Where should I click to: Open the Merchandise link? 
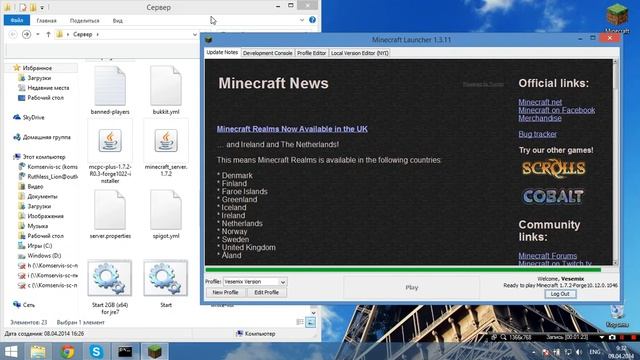pyautogui.click(x=540, y=118)
